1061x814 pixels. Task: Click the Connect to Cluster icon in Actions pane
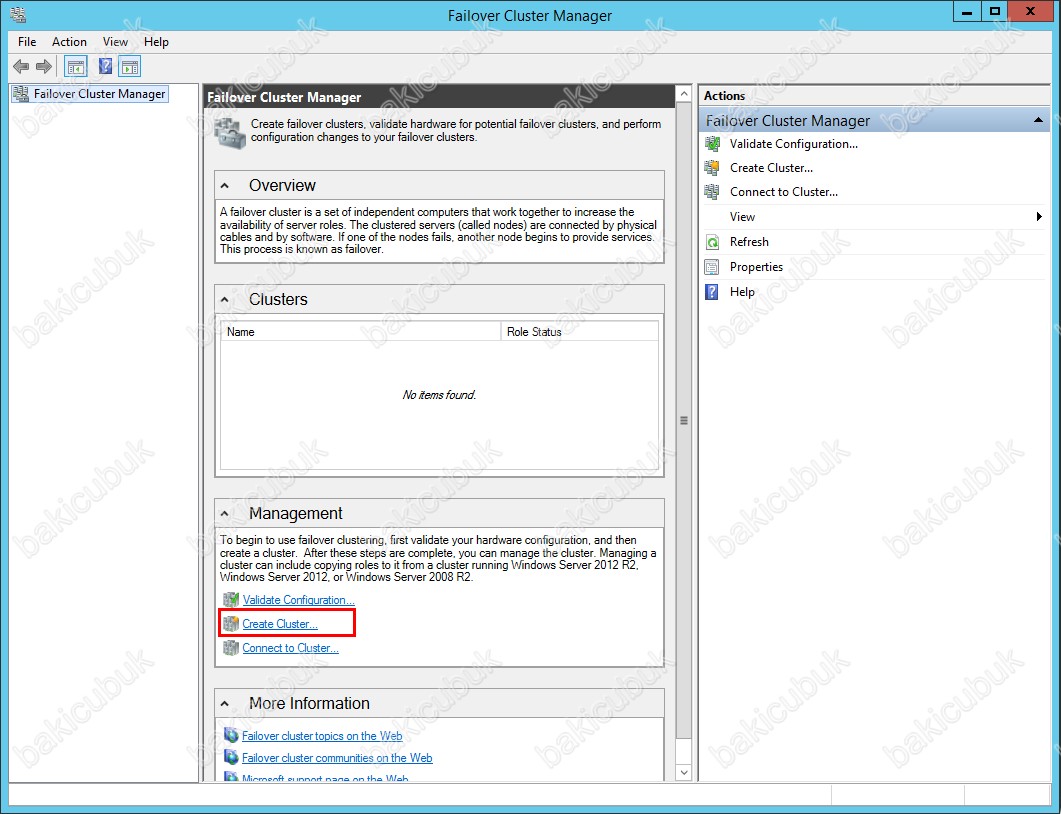(712, 192)
